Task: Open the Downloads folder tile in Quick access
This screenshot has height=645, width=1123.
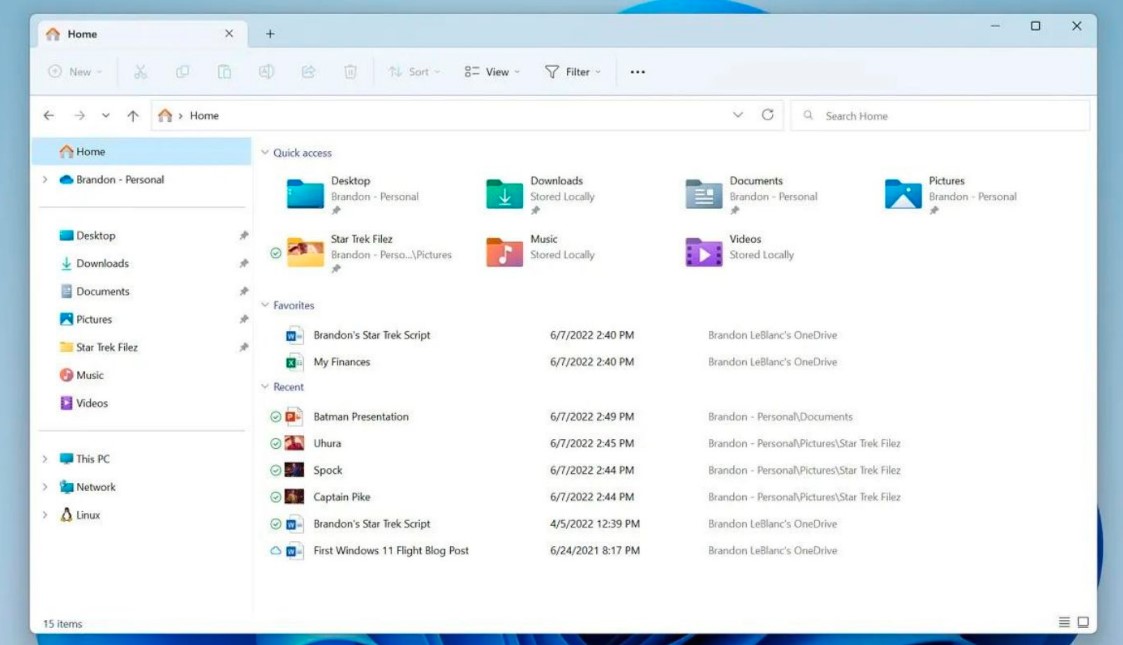Action: click(x=541, y=195)
